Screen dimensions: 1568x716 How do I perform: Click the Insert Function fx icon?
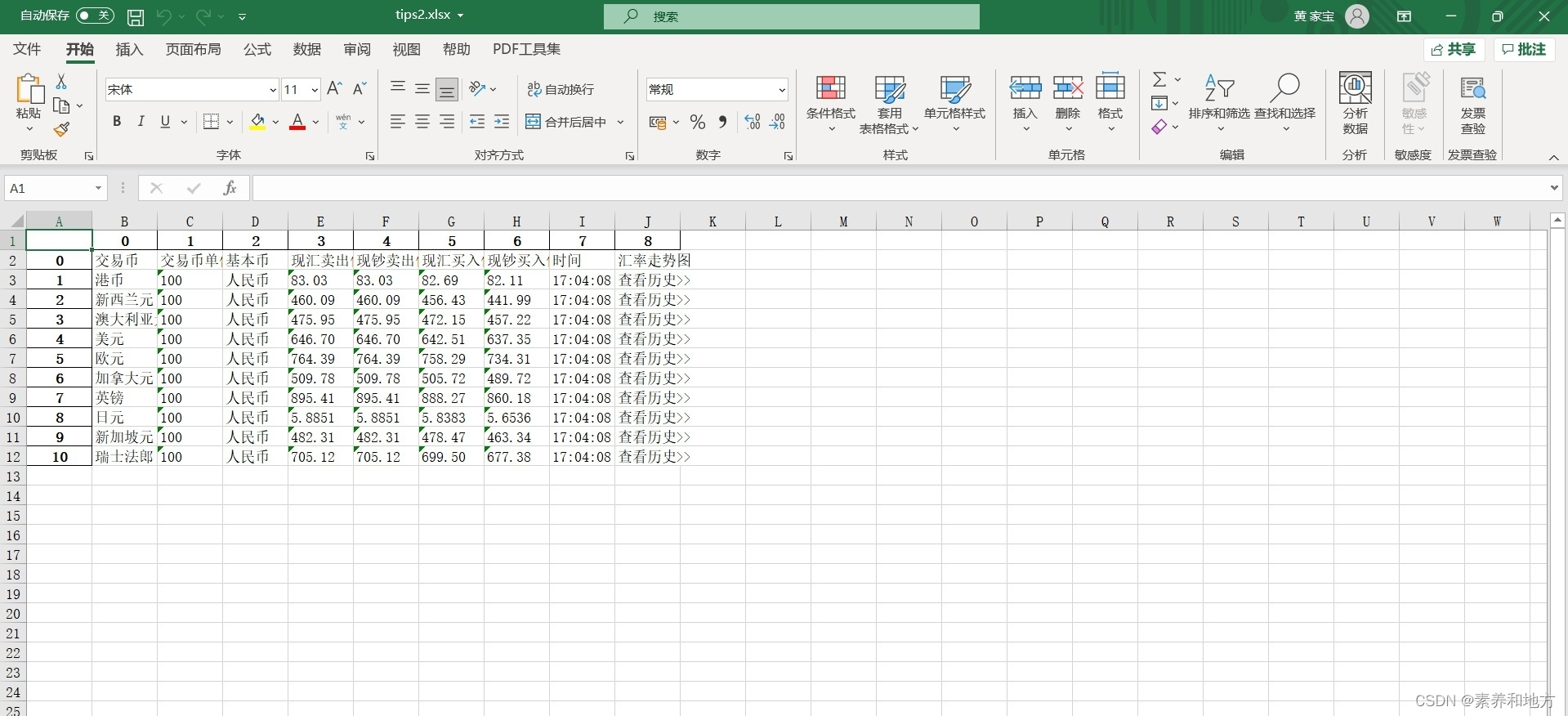(x=230, y=188)
